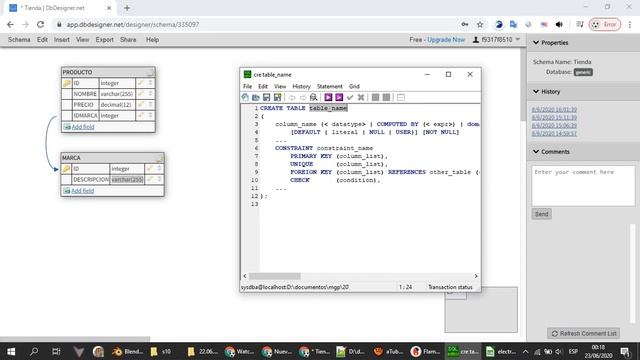Viewport: 640px width, 360px height.
Task: Select varchar(255) type cell of DESCRIPCION
Action: 127,180
